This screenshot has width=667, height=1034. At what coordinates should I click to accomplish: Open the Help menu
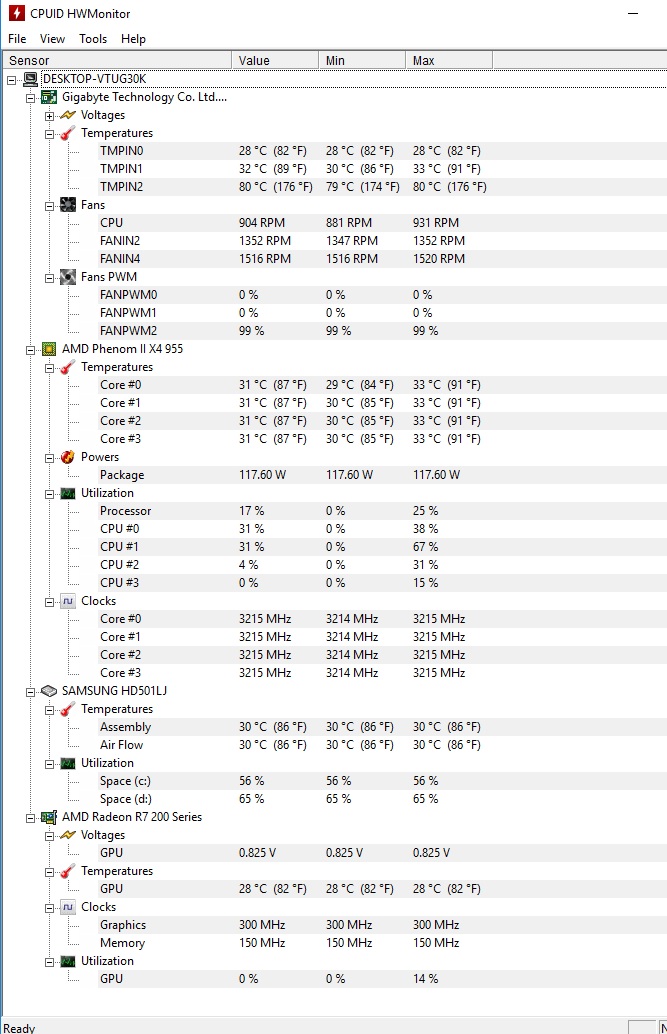(x=133, y=39)
